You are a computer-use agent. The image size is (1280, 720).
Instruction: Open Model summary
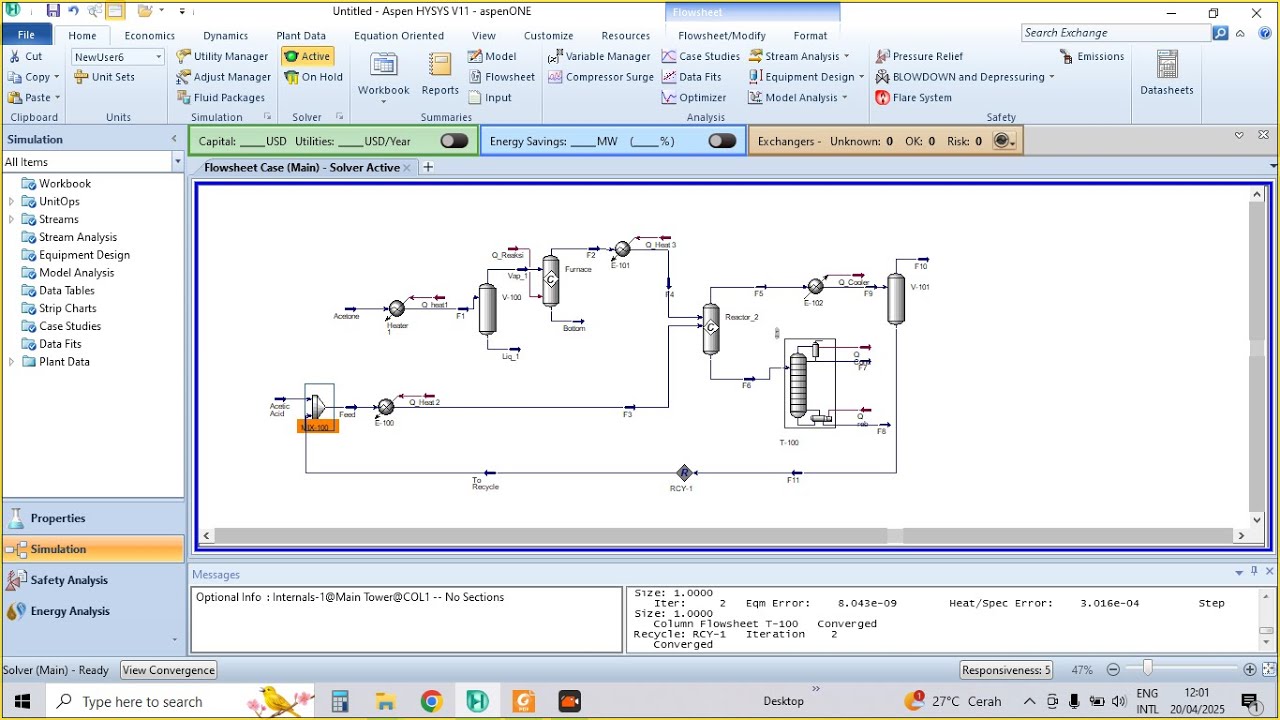coord(492,56)
